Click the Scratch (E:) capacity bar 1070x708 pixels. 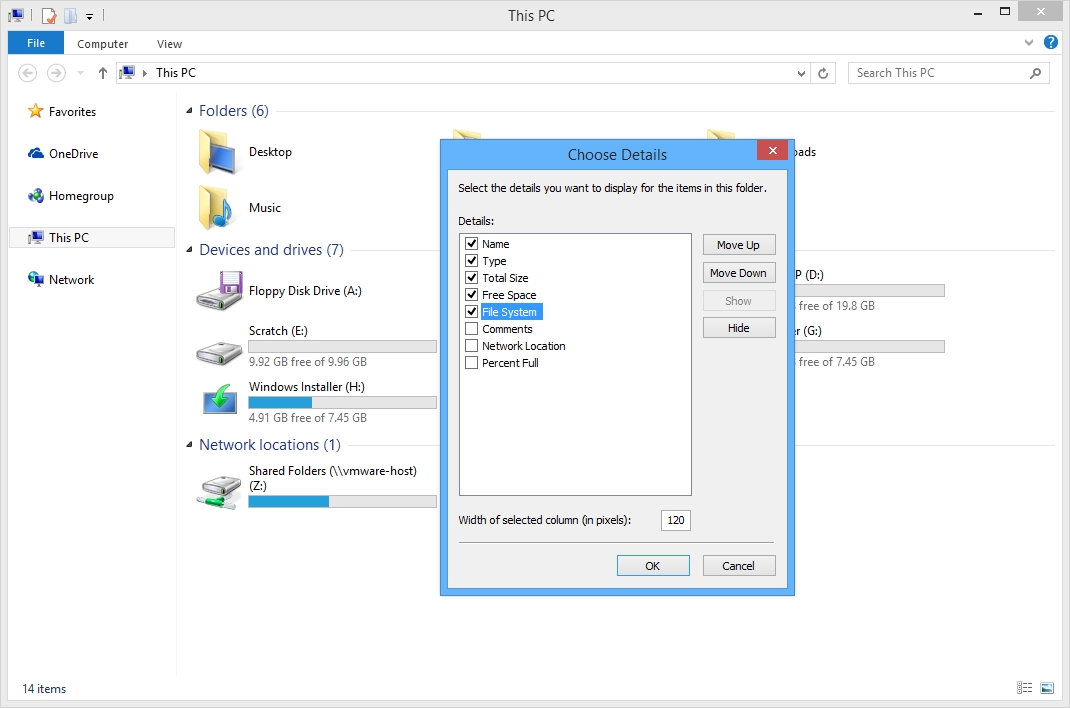coord(343,346)
